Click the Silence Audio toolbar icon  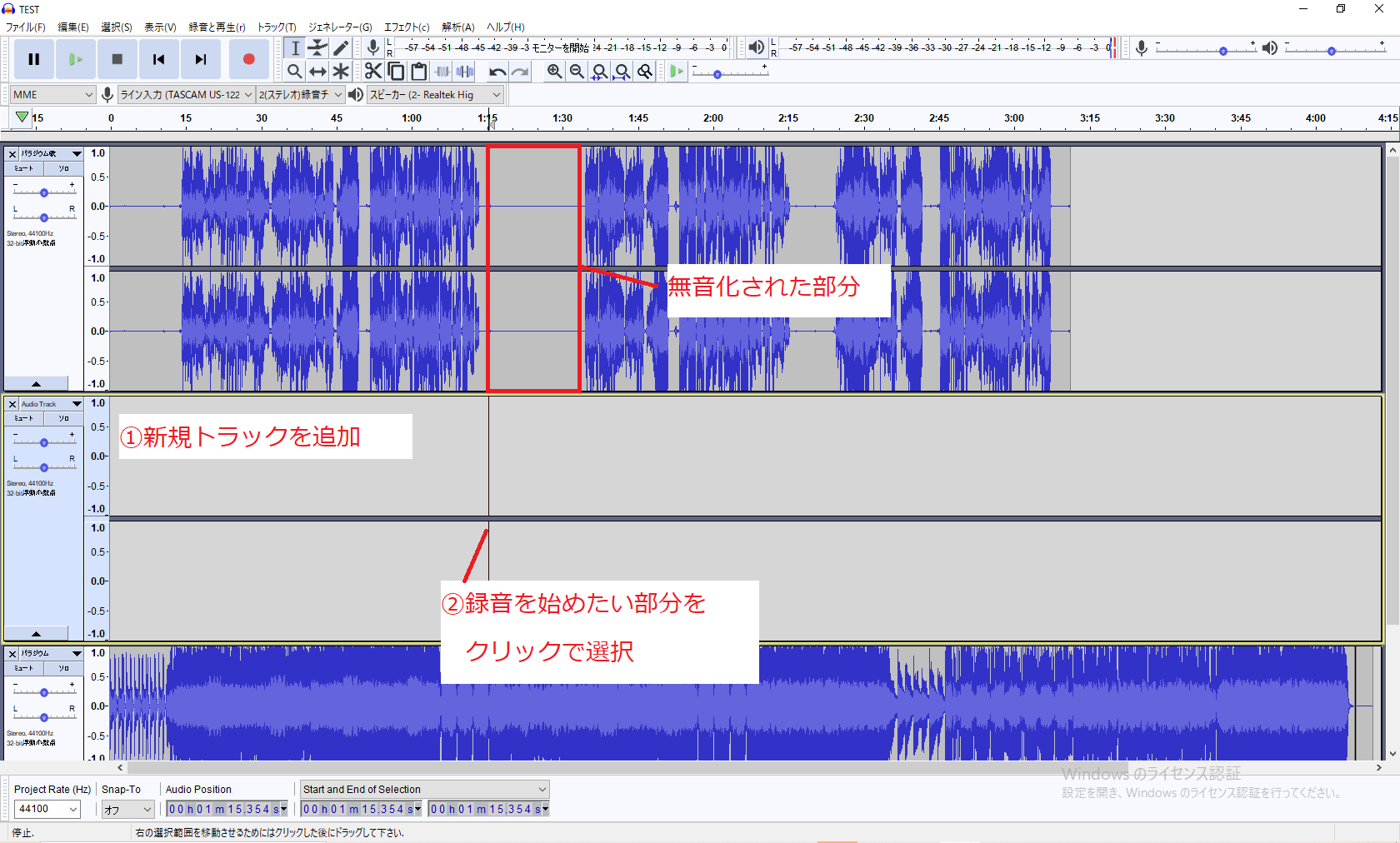click(465, 72)
